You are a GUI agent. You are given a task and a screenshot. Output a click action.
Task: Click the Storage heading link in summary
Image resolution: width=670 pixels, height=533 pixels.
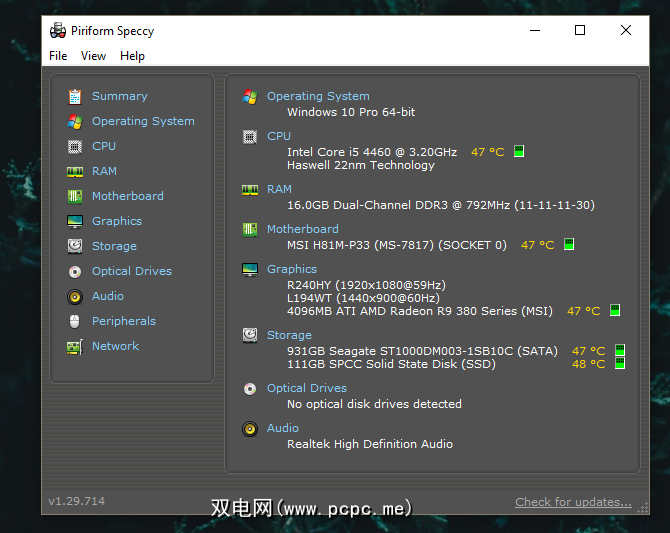[x=289, y=336]
